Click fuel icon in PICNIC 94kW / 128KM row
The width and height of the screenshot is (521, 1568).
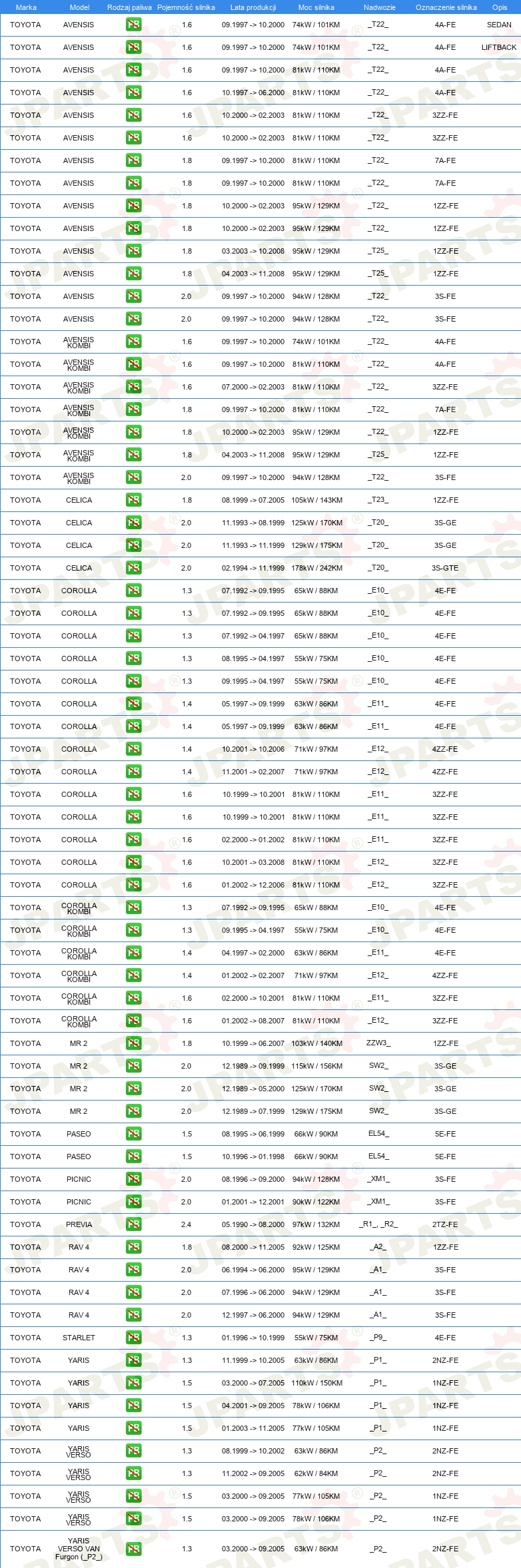pyautogui.click(x=133, y=1179)
